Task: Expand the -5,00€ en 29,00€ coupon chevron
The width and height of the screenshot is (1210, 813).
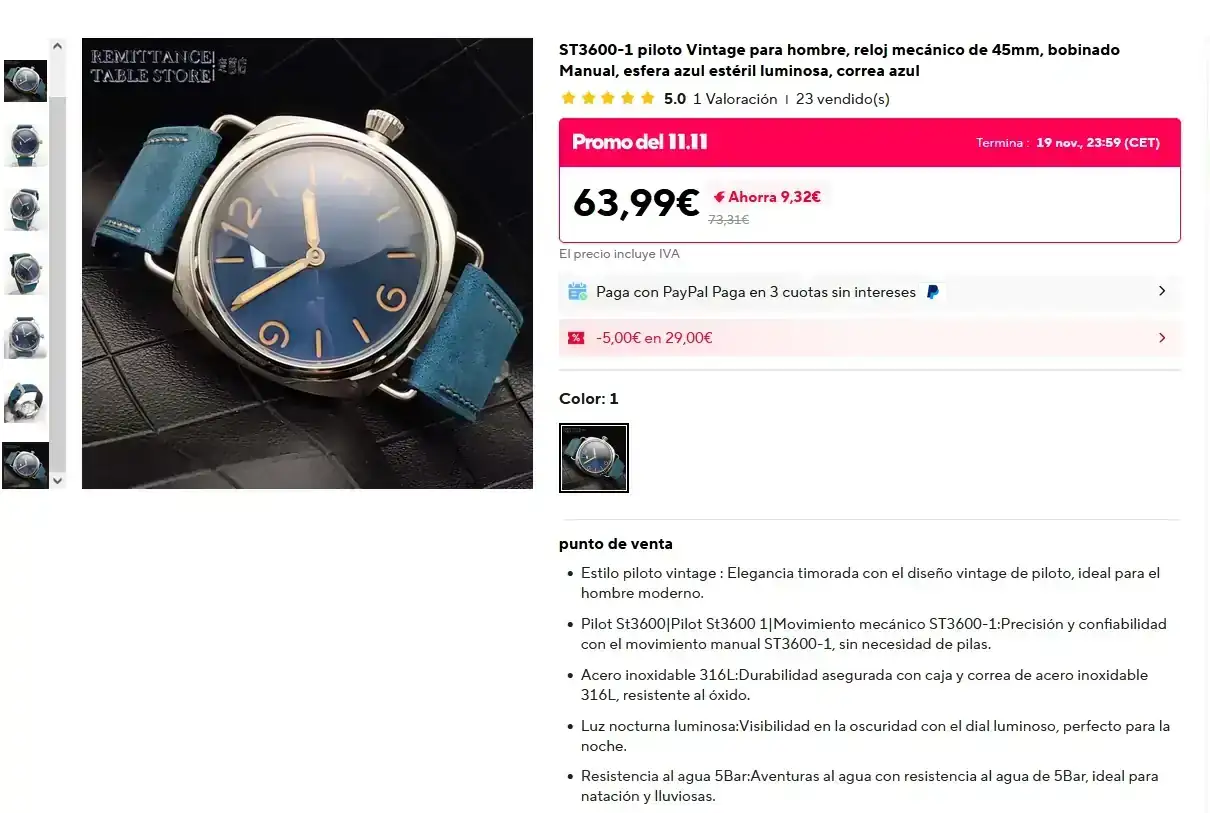Action: click(x=1162, y=338)
